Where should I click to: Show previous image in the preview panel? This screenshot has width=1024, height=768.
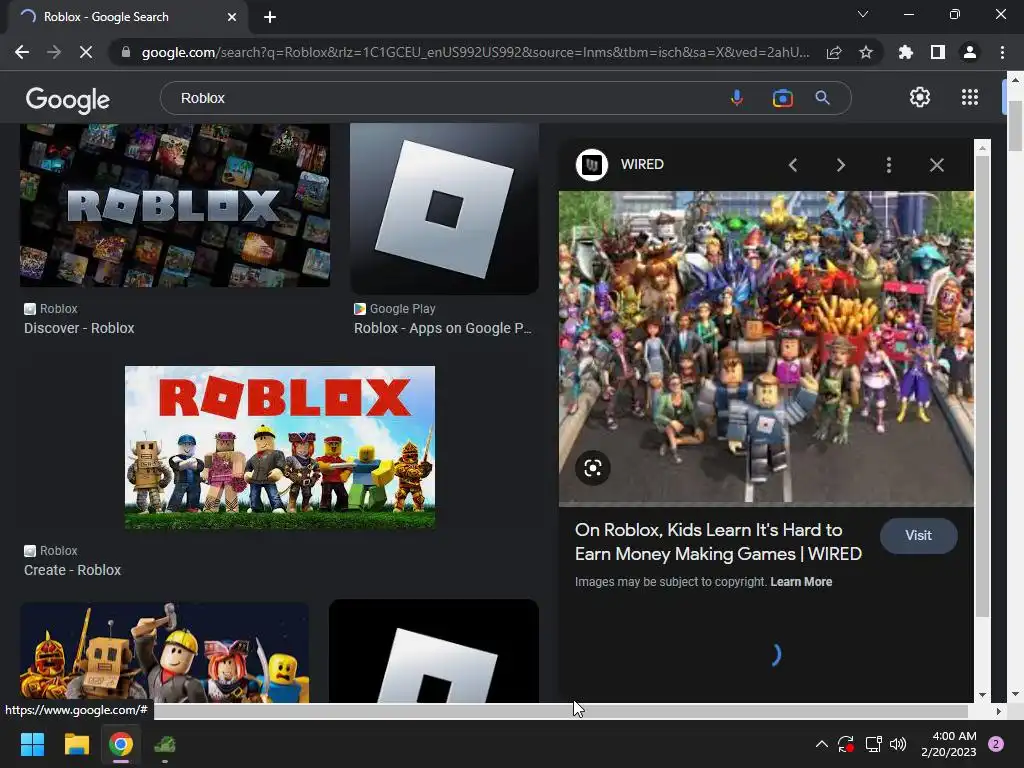tap(793, 165)
